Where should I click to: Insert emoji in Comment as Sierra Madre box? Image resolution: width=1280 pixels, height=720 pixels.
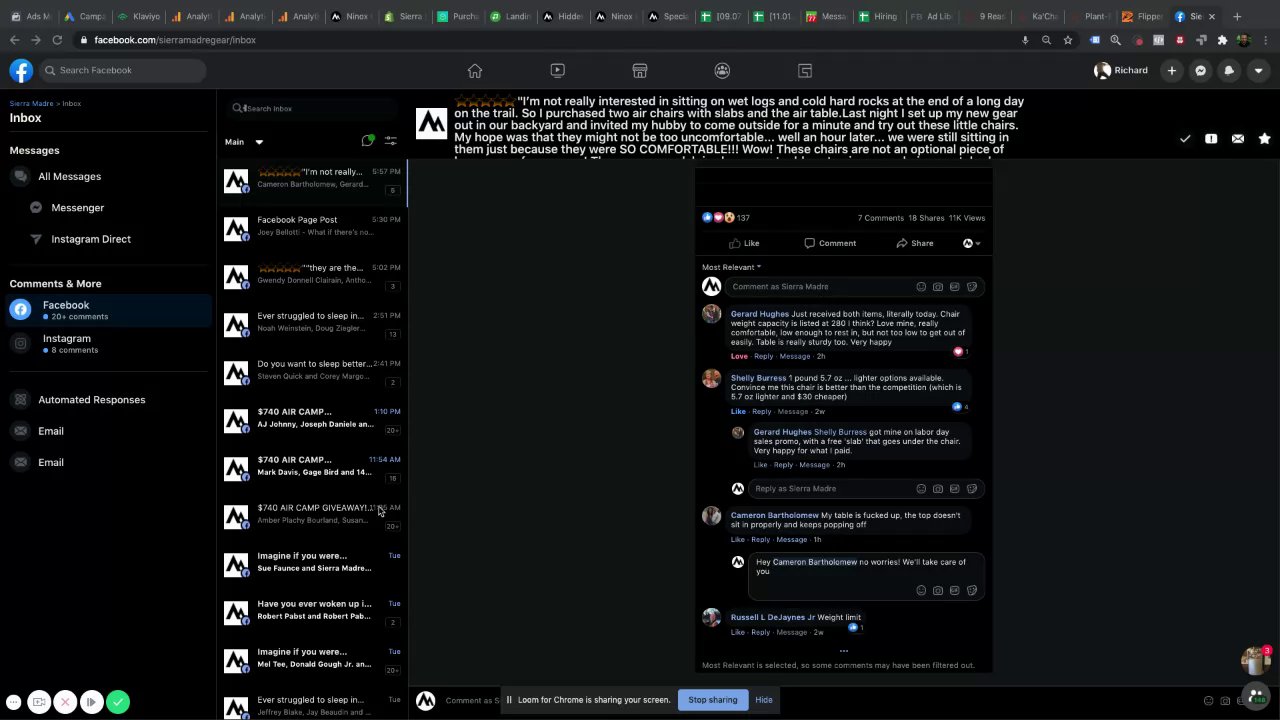point(921,287)
